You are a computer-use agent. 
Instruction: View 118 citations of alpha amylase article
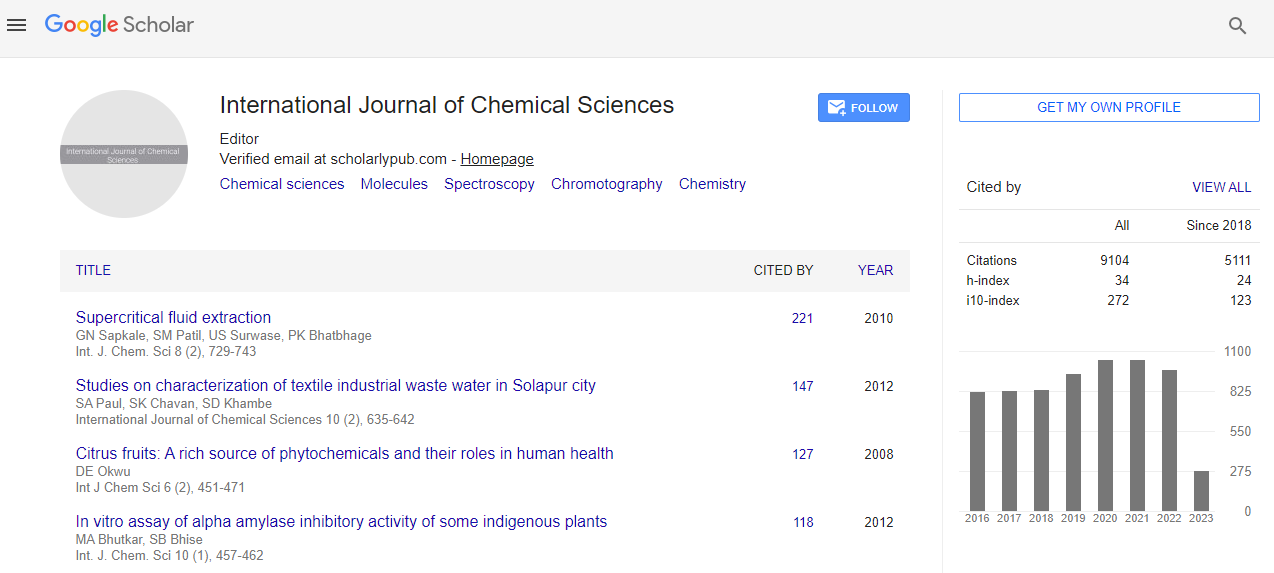click(802, 523)
